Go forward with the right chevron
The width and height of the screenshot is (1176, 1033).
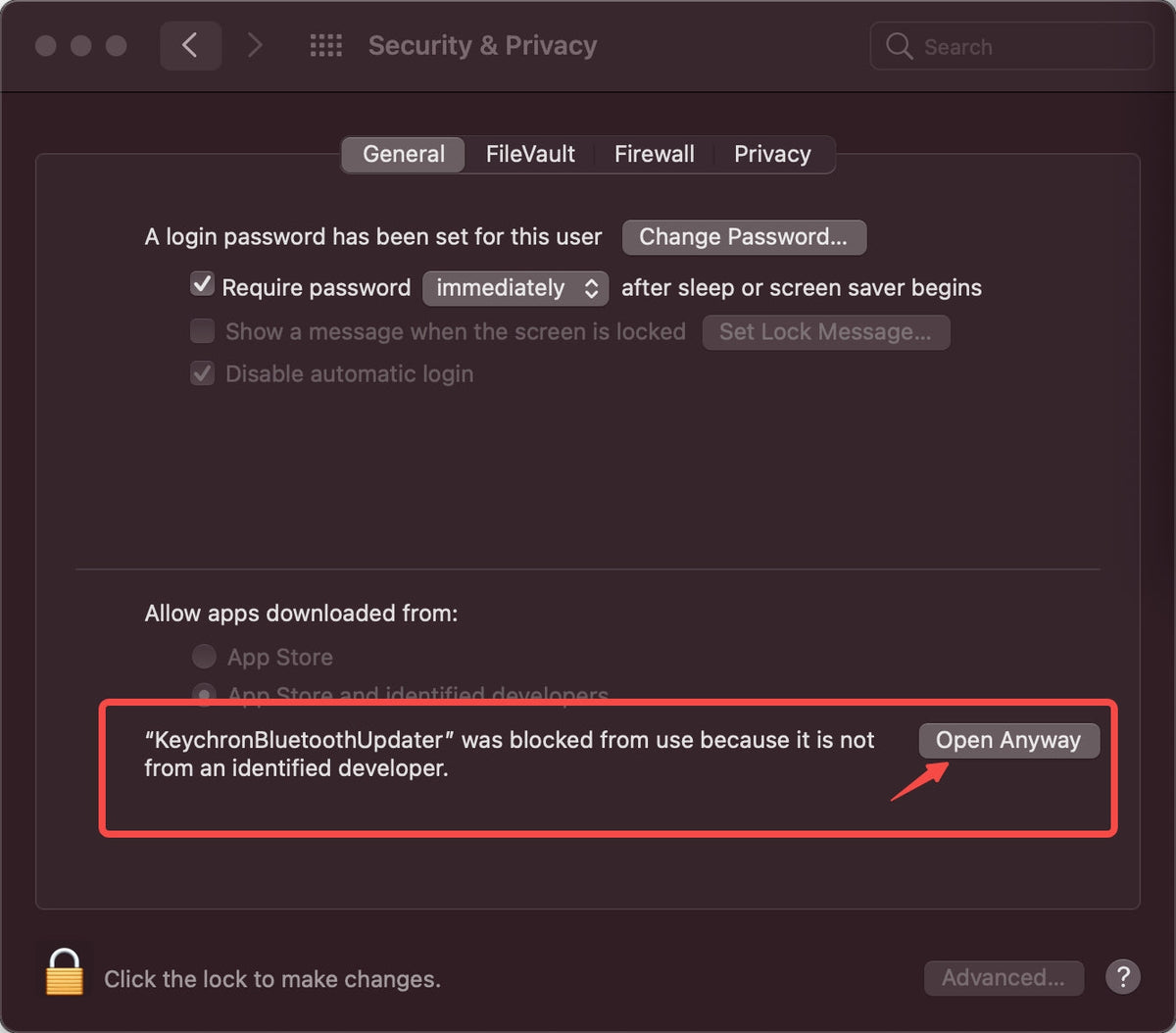255,45
